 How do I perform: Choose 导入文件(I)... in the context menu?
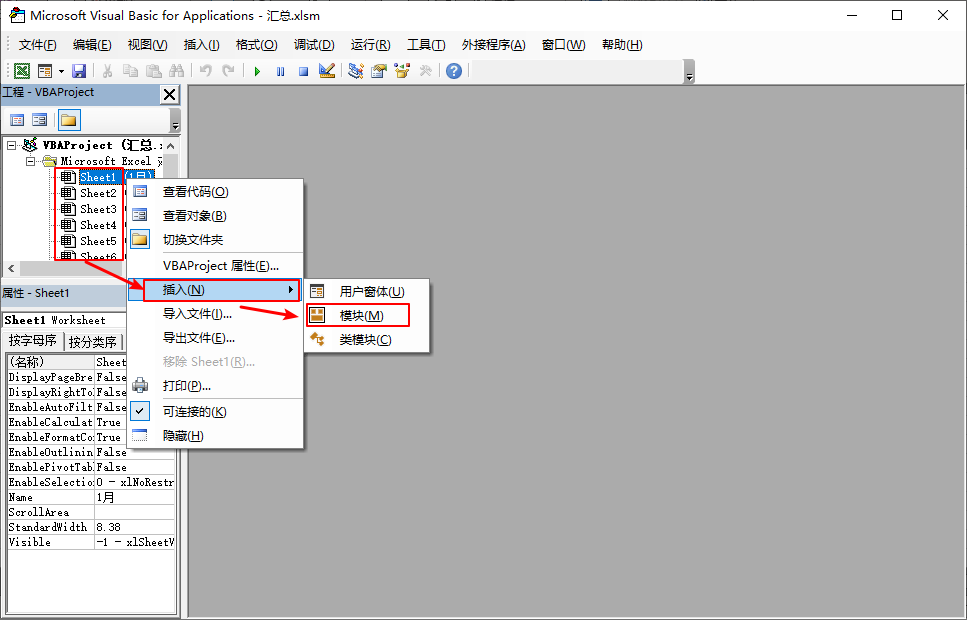click(x=215, y=314)
